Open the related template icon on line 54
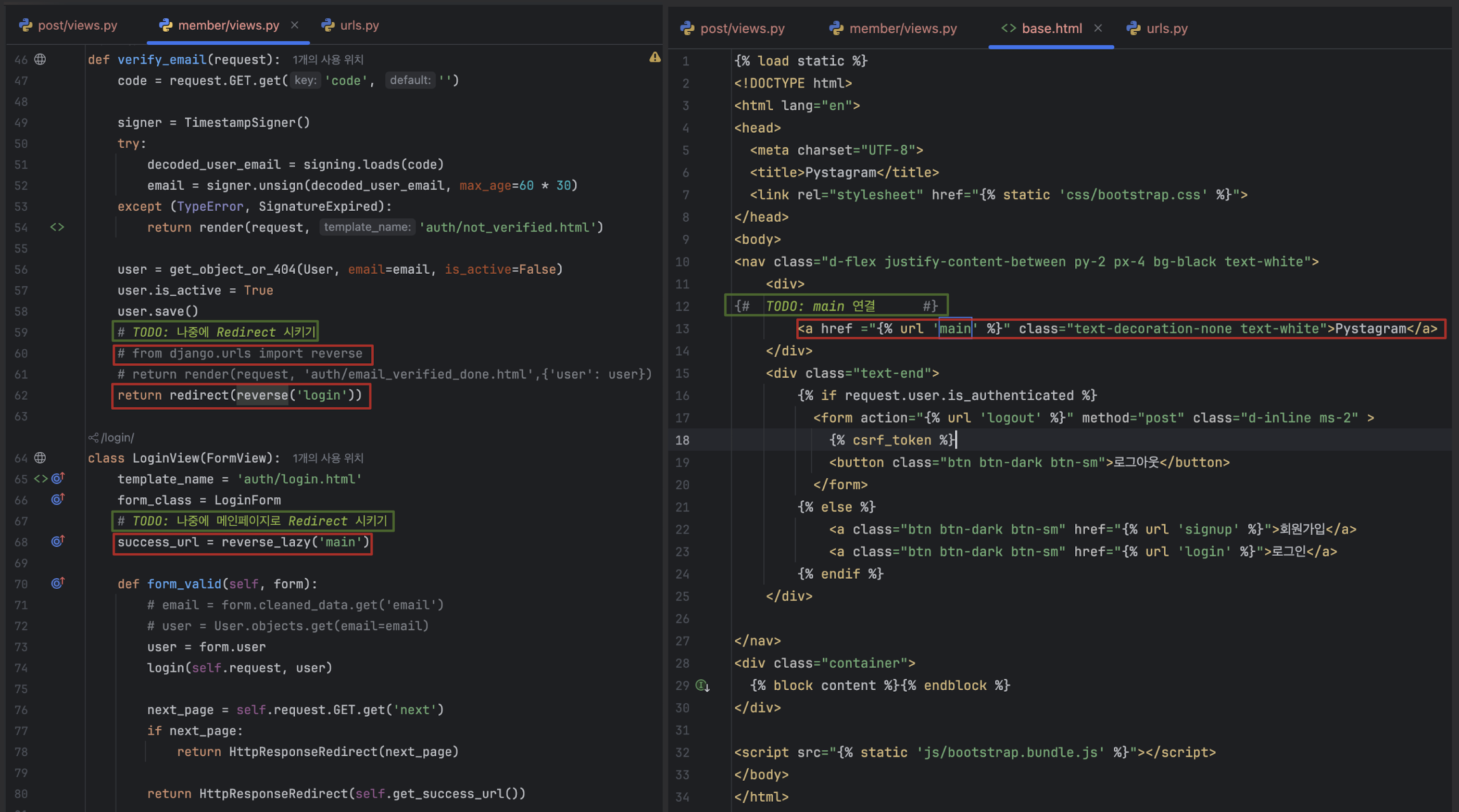The height and width of the screenshot is (812, 1459). (x=57, y=227)
